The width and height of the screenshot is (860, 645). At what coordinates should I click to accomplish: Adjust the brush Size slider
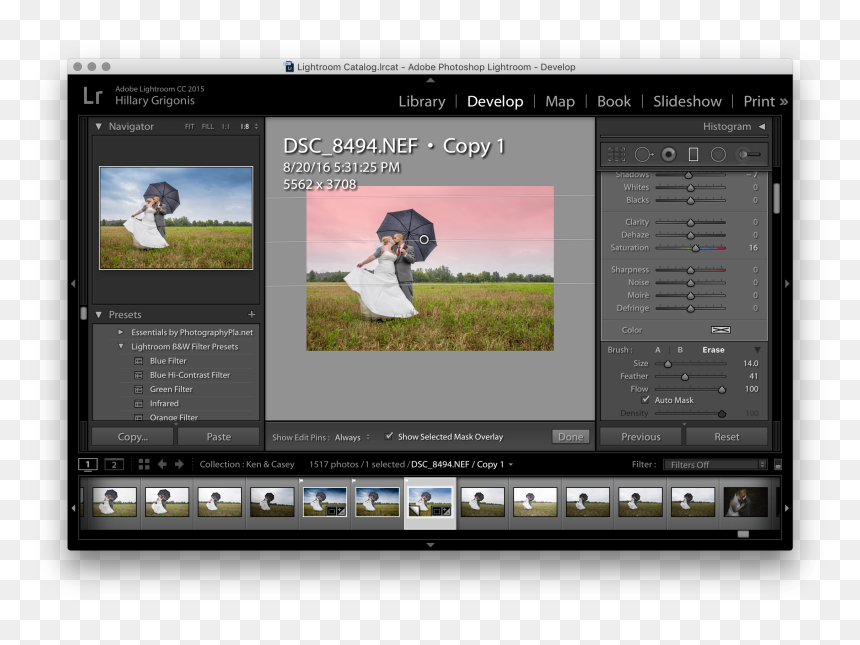667,364
